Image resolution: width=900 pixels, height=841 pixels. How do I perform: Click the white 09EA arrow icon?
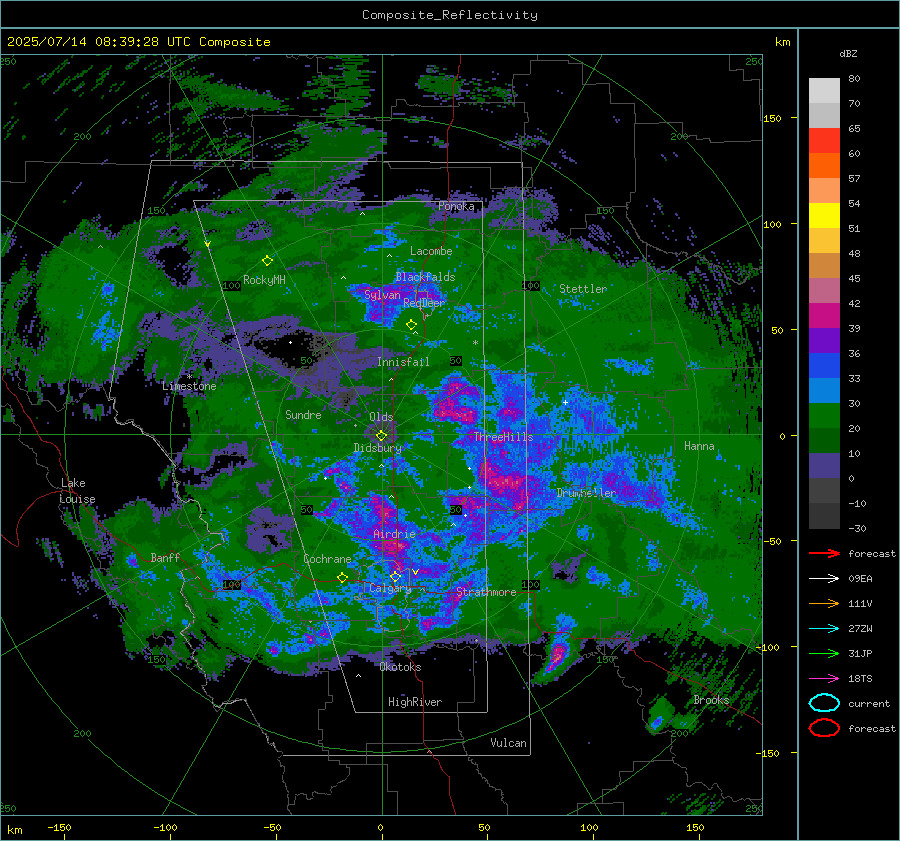coord(824,579)
